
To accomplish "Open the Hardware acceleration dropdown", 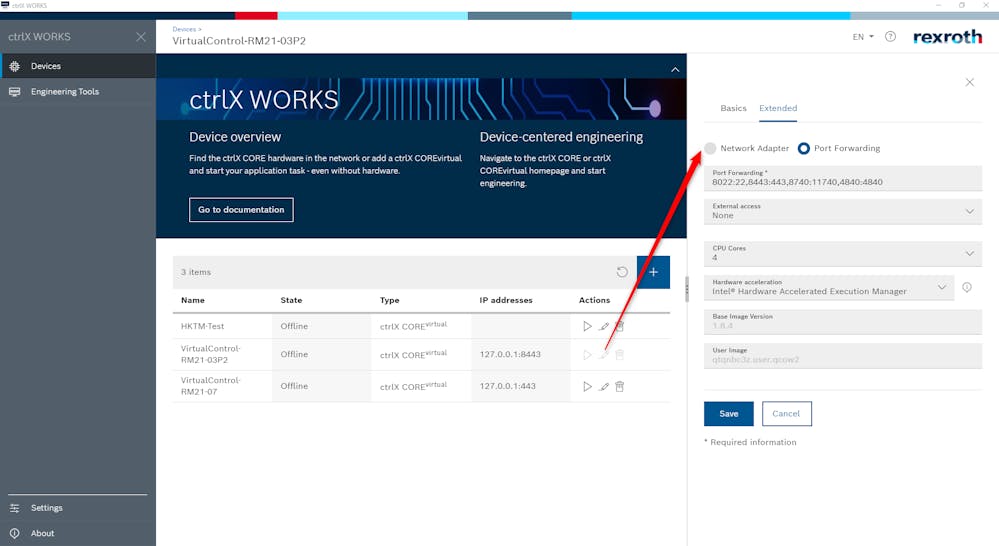I will click(x=828, y=287).
